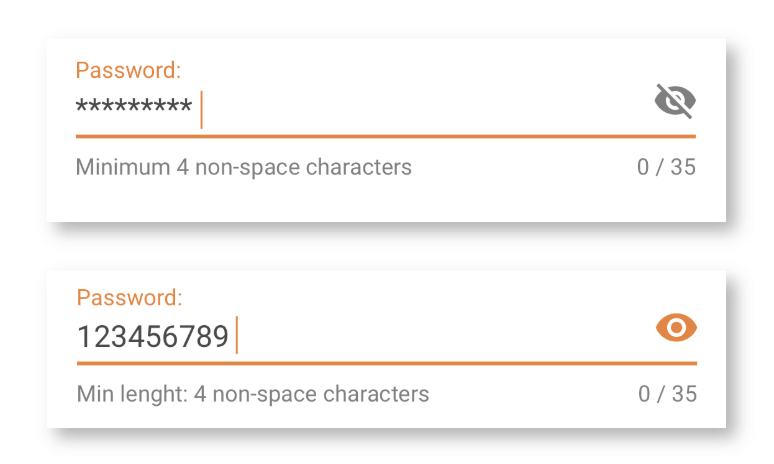The width and height of the screenshot is (774, 464).
Task: Place cursor before first asterisk
Action: pos(76,107)
